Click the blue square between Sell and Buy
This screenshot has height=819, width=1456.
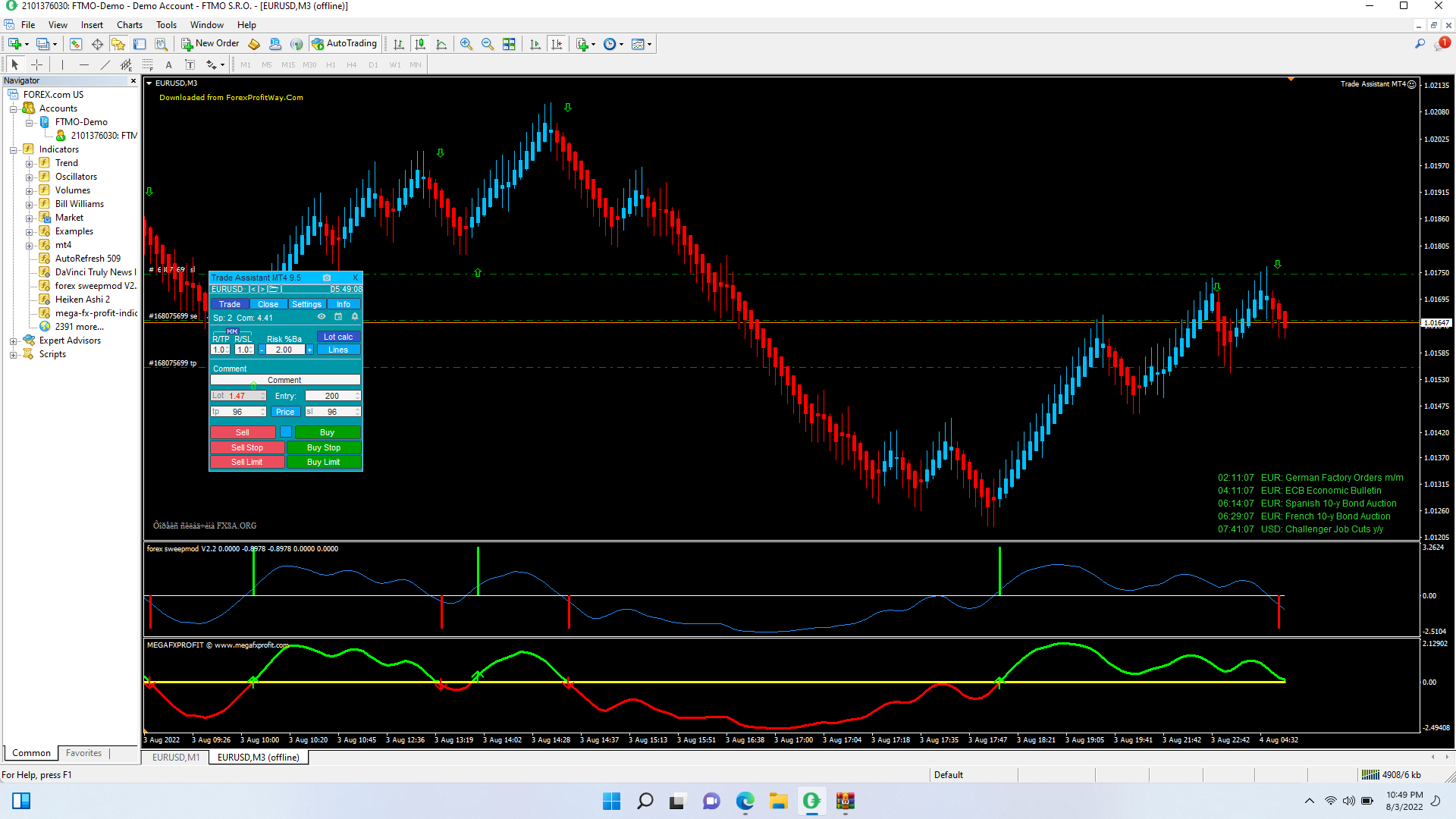pyautogui.click(x=285, y=432)
